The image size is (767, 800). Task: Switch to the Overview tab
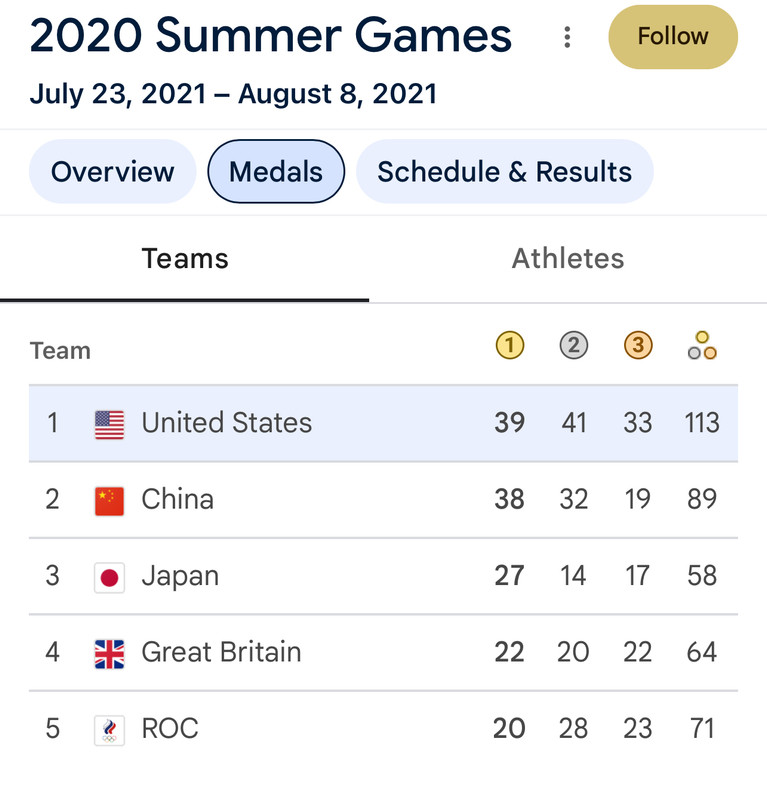pos(112,171)
